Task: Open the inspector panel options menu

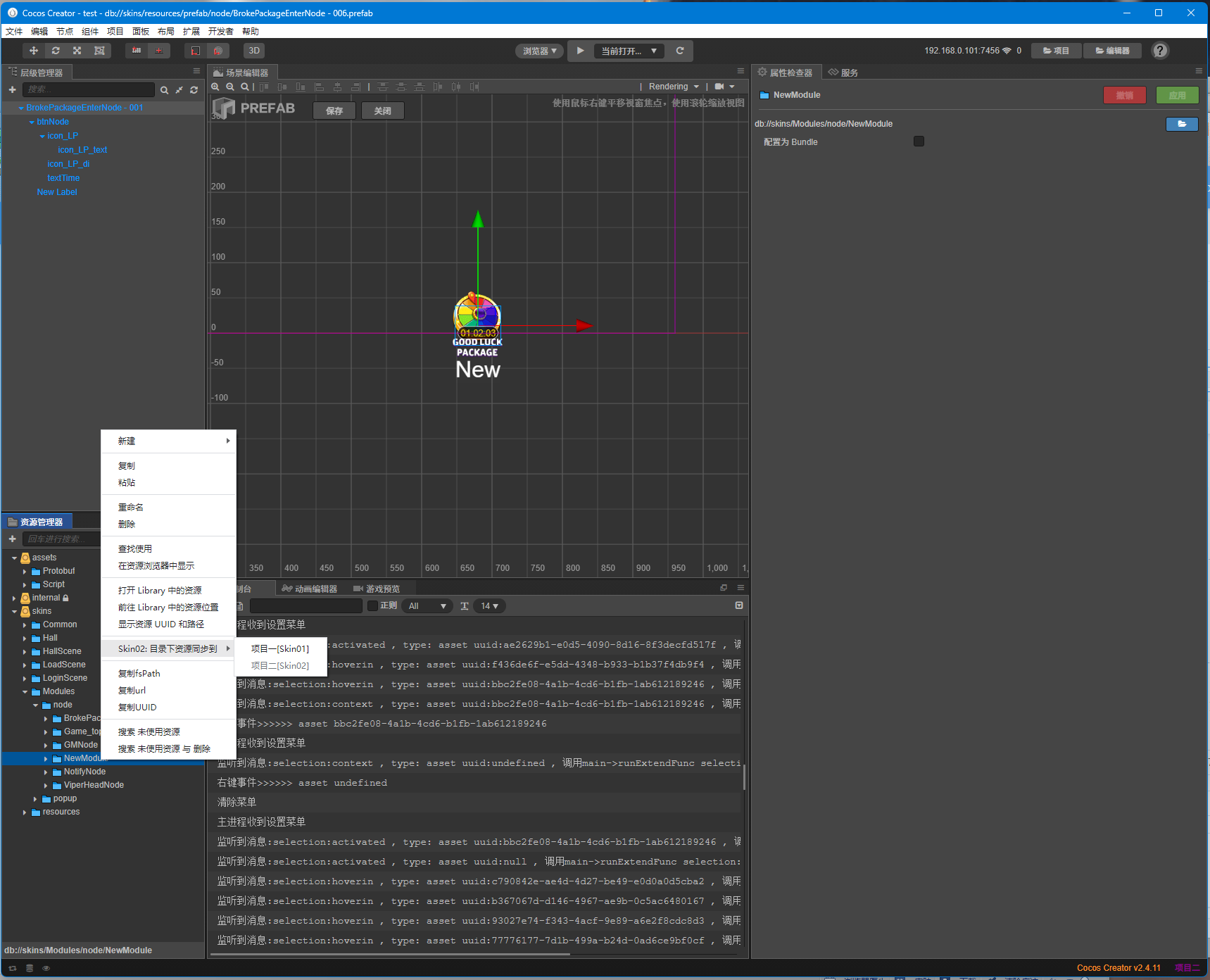Action: pos(1199,71)
